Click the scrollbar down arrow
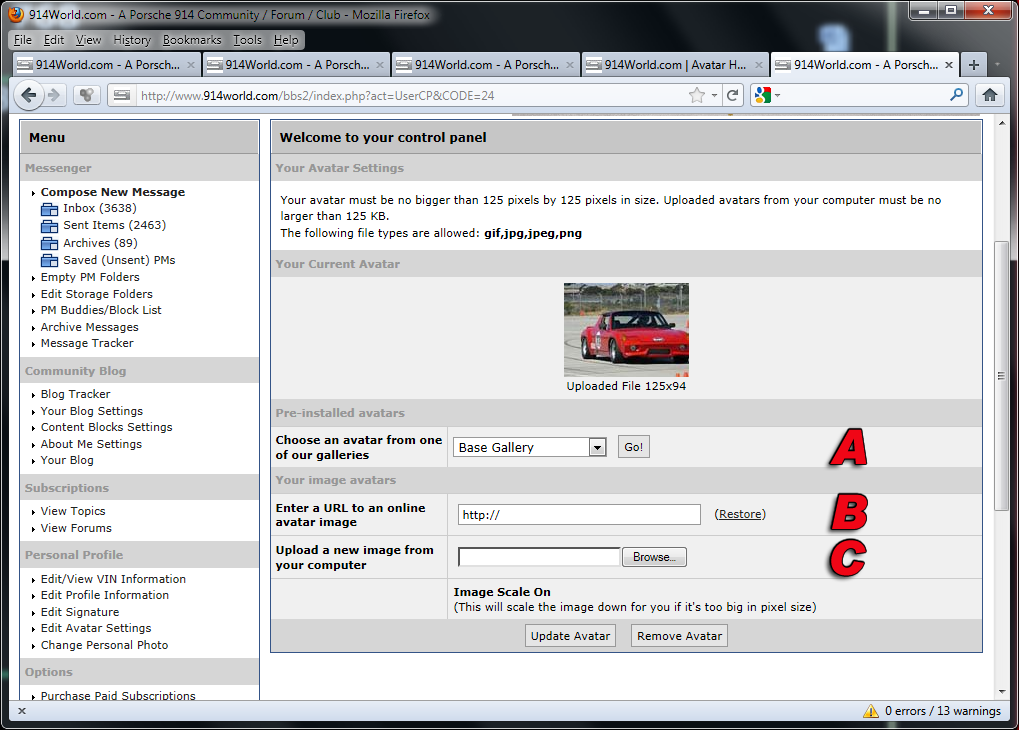Screen dimensions: 1019x730 click(x=1001, y=692)
